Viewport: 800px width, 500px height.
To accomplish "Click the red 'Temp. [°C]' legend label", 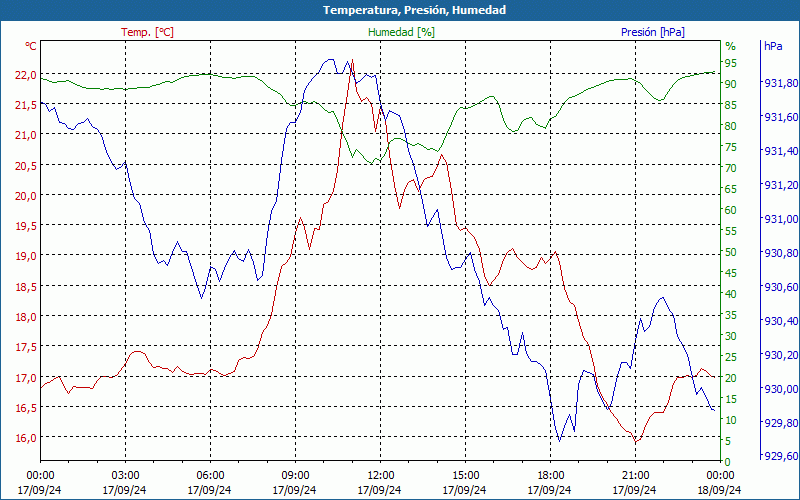I will pos(147,32).
